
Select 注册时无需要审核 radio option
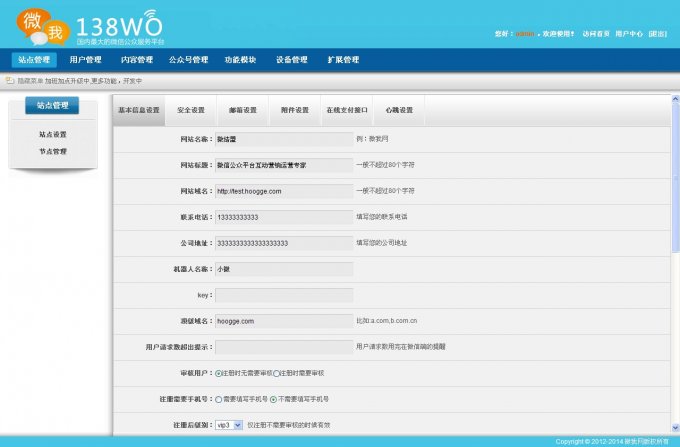click(x=219, y=373)
